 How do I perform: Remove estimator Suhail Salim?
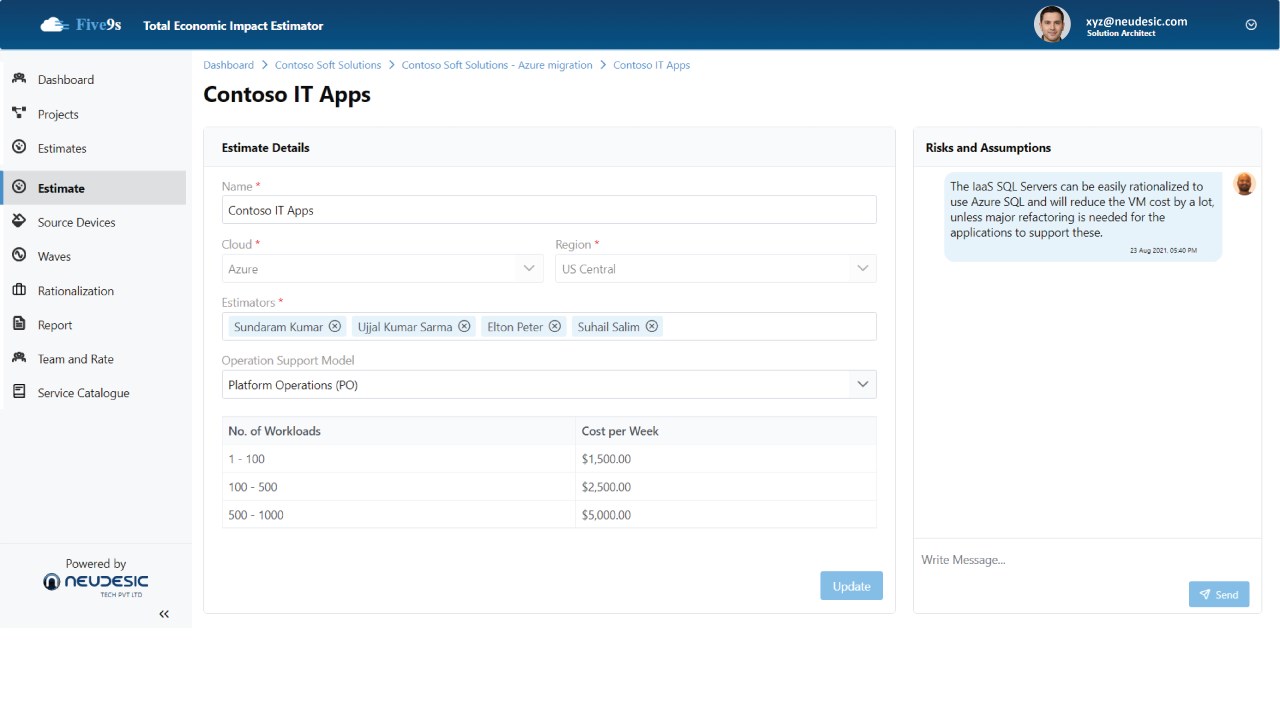(x=652, y=326)
